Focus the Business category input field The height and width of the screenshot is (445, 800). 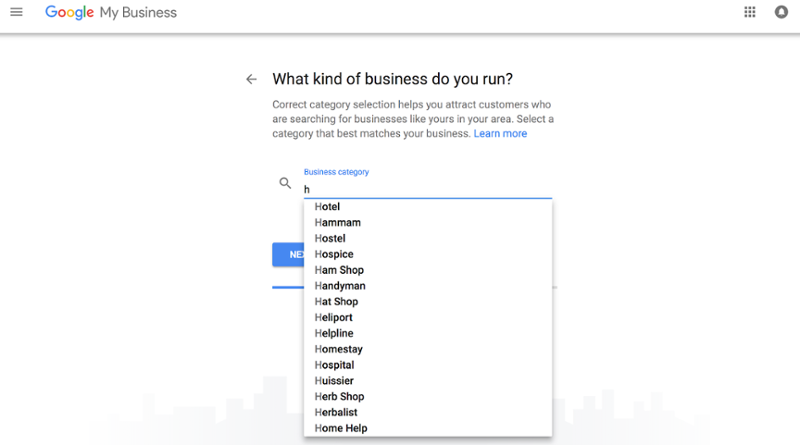click(x=428, y=189)
